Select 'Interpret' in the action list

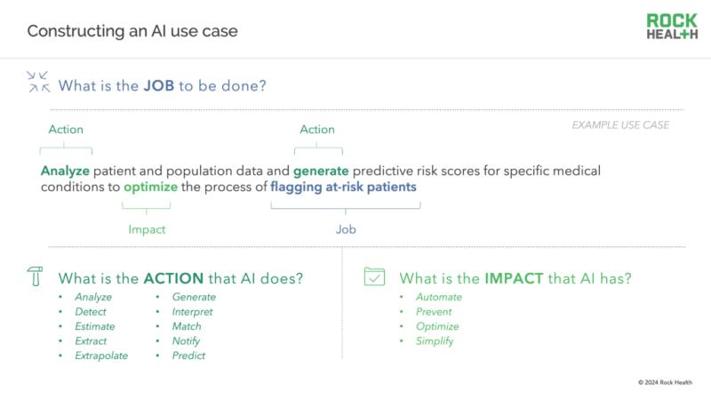(192, 312)
